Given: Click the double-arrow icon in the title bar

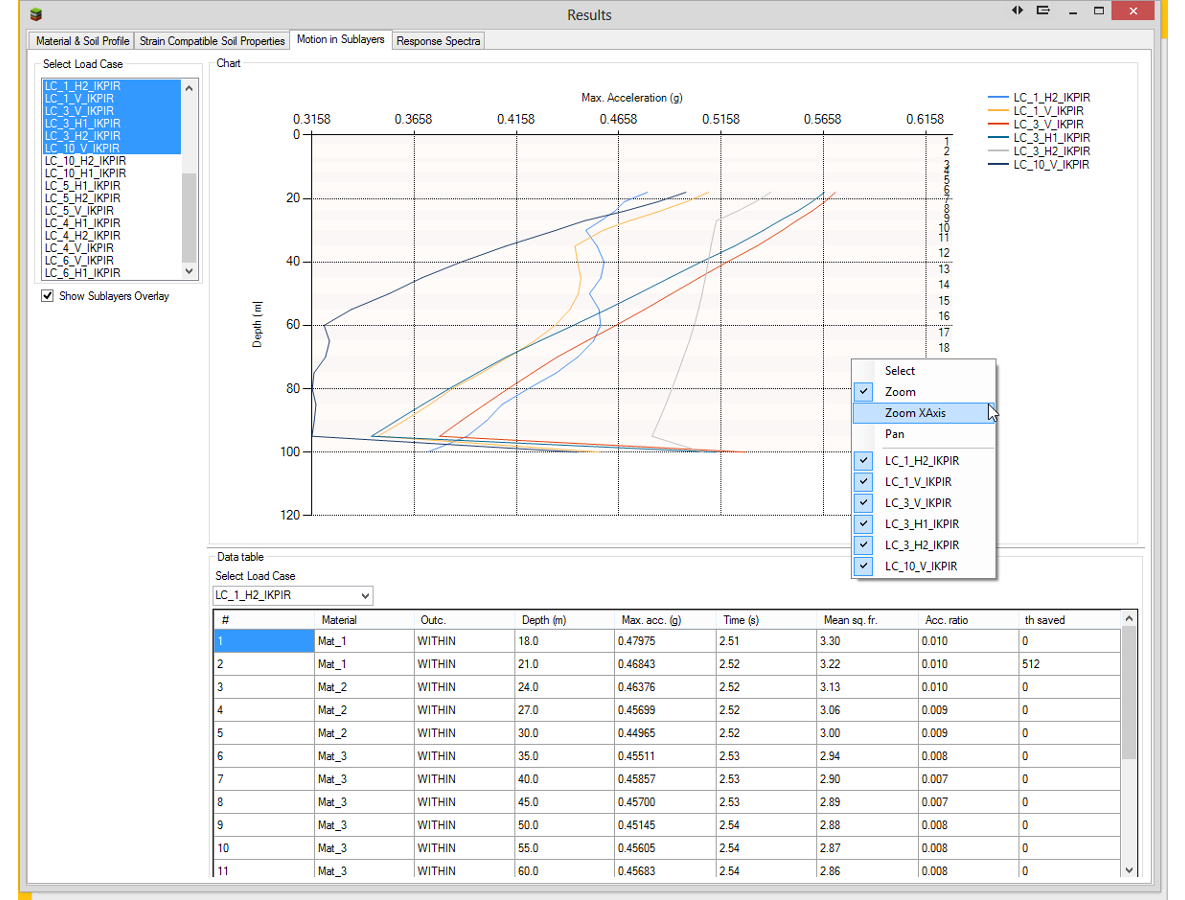Looking at the screenshot, I should [x=1017, y=11].
